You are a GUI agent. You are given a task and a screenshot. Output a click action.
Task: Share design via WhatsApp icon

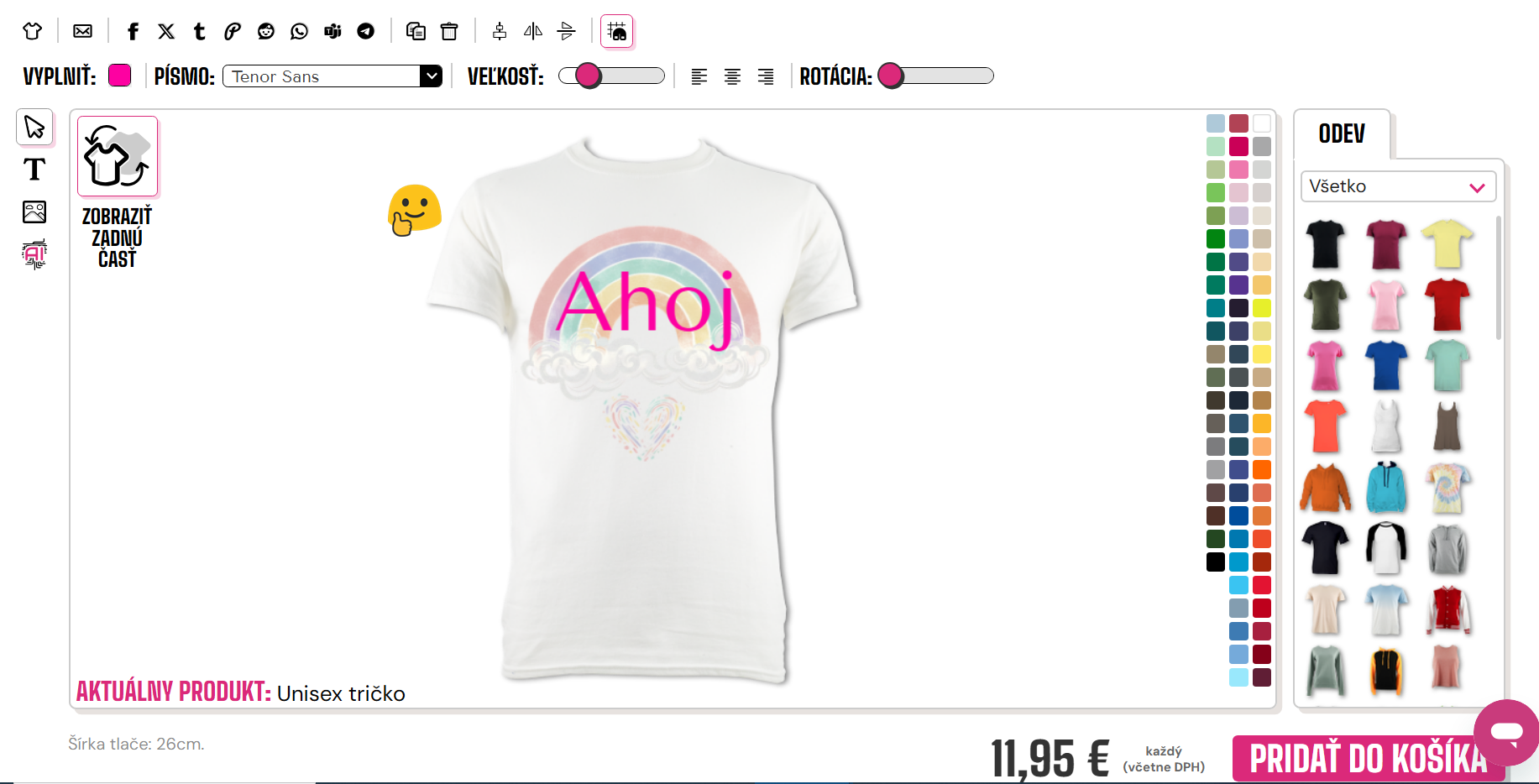pos(299,32)
